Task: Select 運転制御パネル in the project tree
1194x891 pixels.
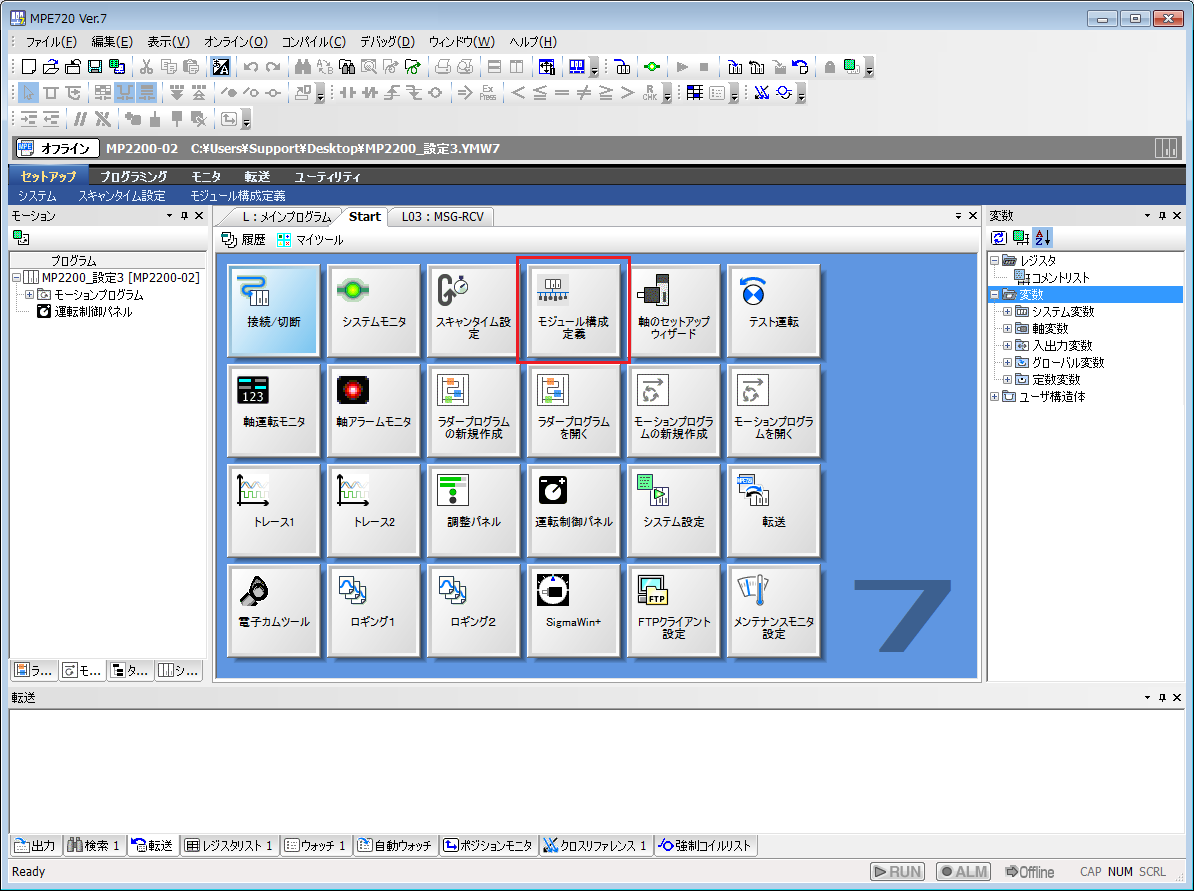Action: click(x=92, y=311)
